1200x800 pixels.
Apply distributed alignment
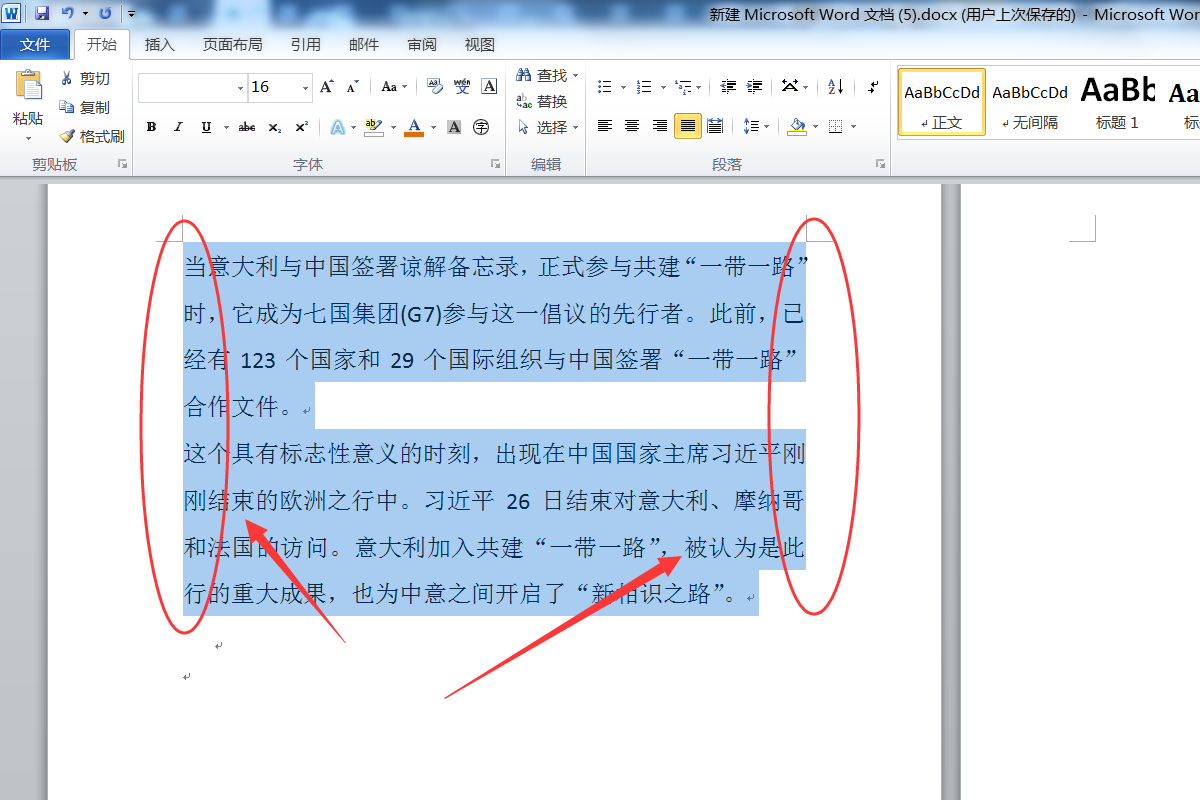[x=715, y=126]
